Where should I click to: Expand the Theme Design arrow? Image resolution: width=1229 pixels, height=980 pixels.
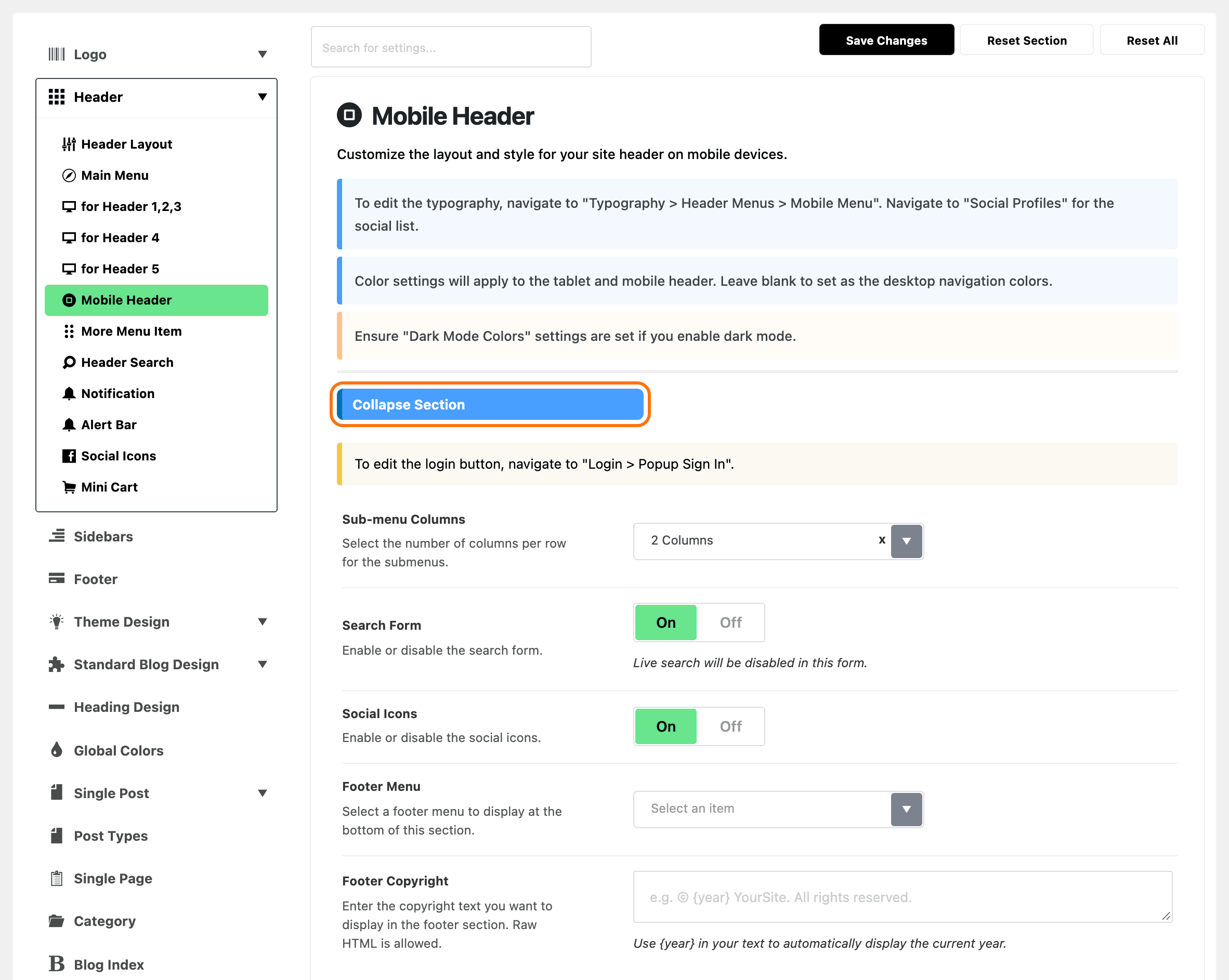pyautogui.click(x=262, y=621)
